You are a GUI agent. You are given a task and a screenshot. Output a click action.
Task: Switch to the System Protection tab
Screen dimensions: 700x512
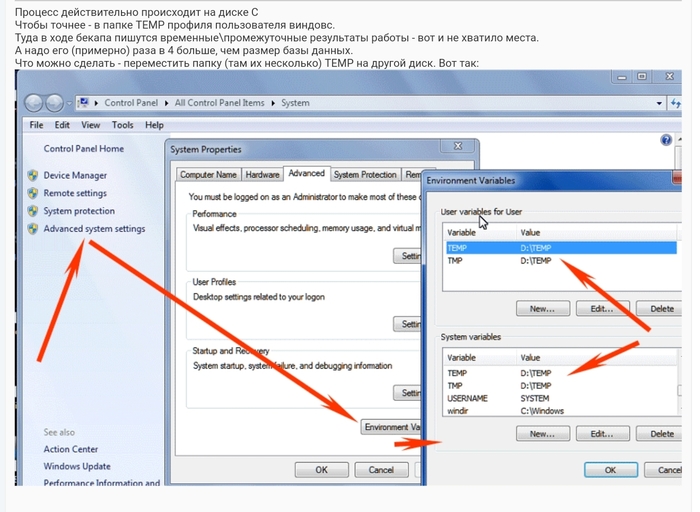click(x=365, y=175)
